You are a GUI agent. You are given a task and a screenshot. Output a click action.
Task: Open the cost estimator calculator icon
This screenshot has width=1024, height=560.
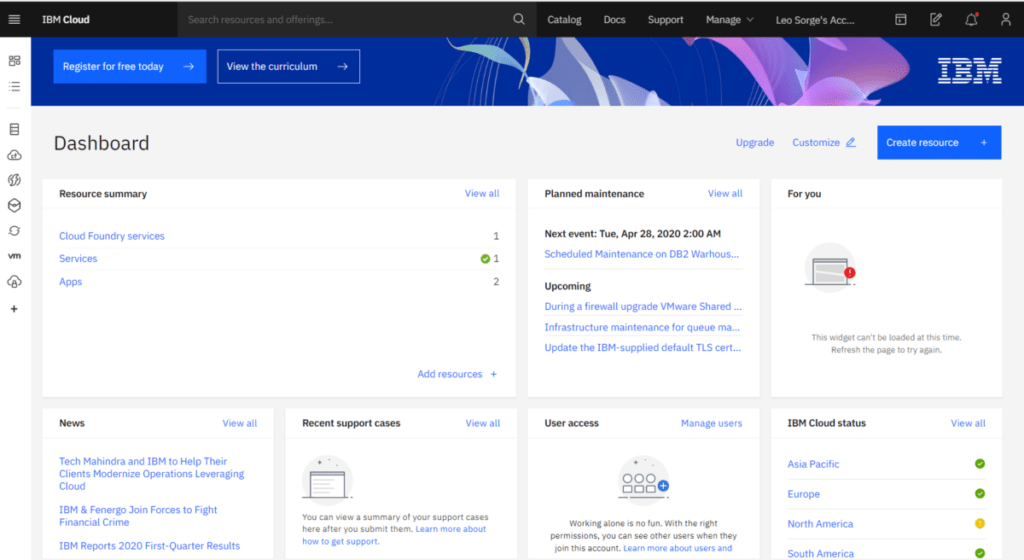(x=901, y=20)
